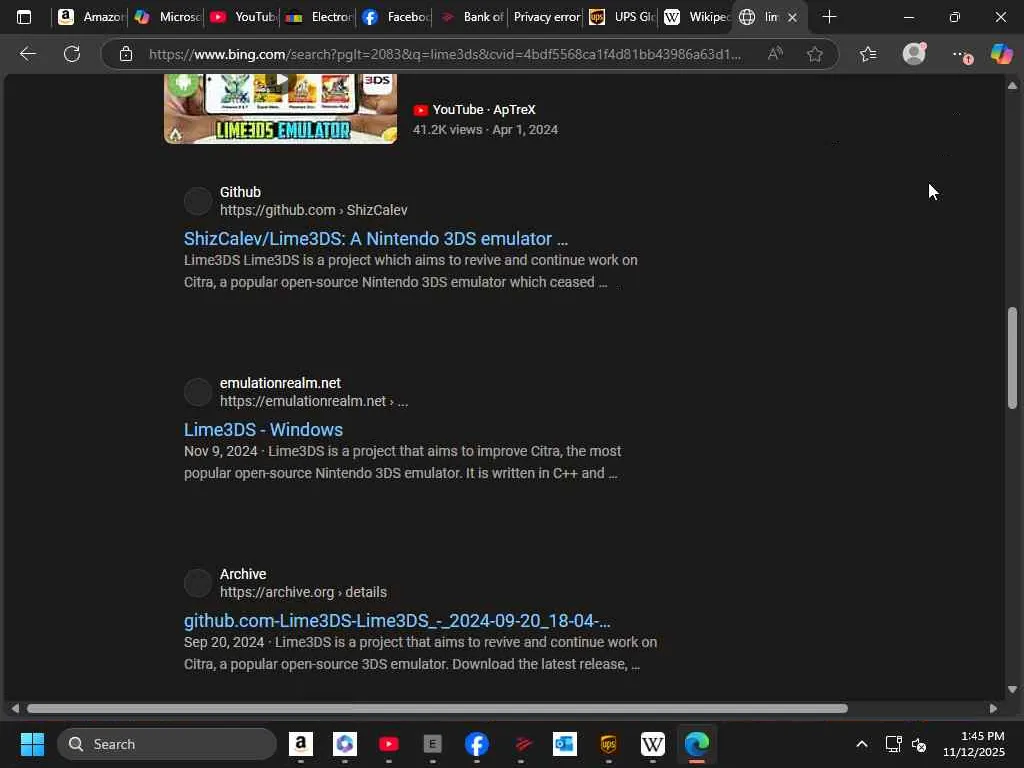The height and width of the screenshot is (768, 1024).
Task: Launch Copilot from the toolbar
Action: pyautogui.click(x=1001, y=54)
